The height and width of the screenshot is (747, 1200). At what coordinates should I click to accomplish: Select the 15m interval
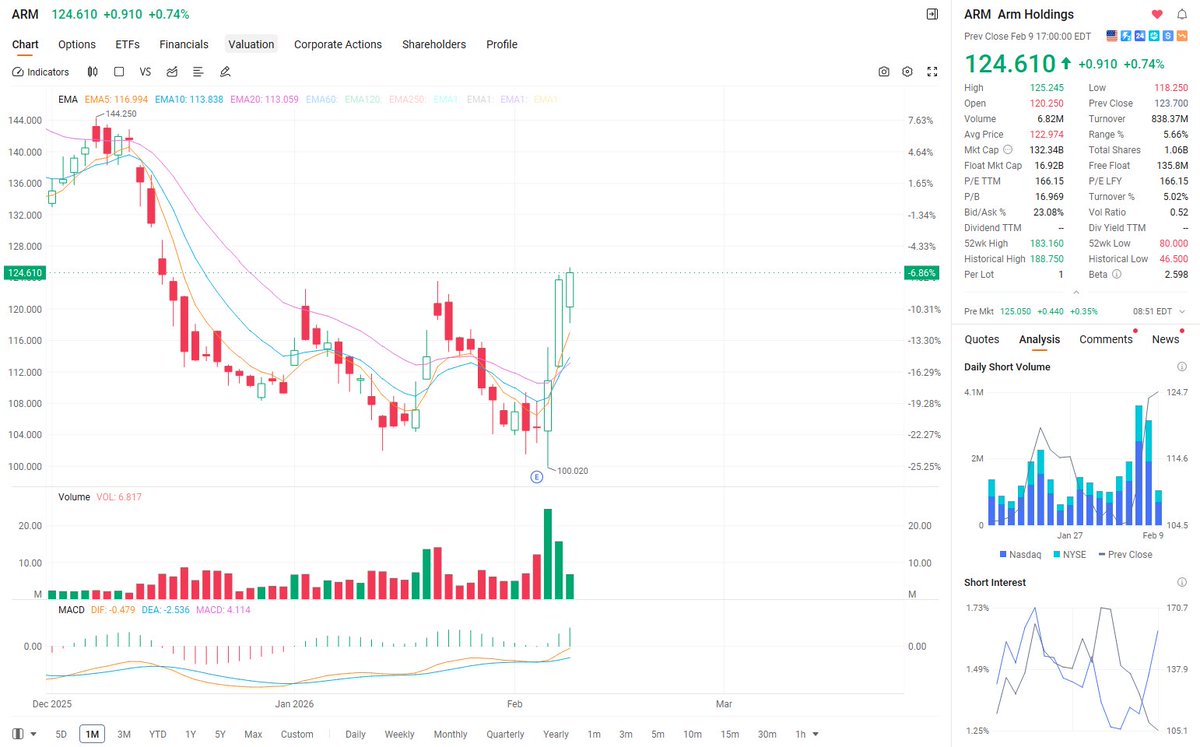(730, 734)
